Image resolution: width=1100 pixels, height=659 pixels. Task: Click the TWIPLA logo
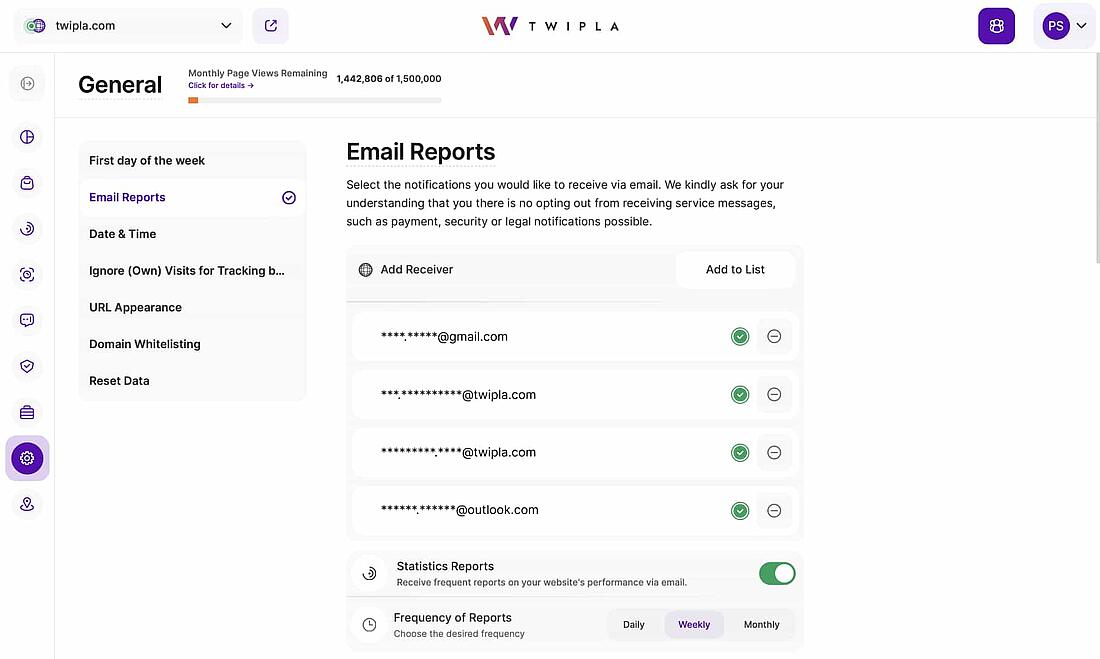[x=550, y=26]
